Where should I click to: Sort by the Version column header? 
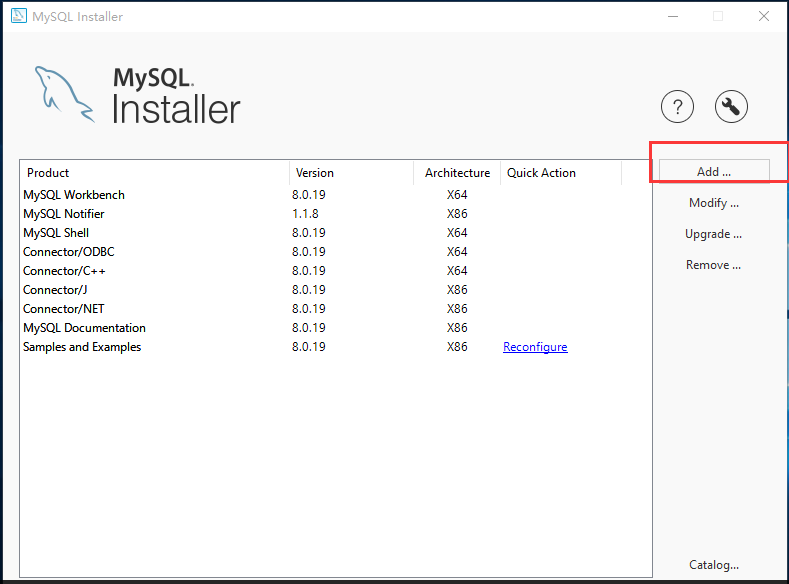click(x=351, y=173)
